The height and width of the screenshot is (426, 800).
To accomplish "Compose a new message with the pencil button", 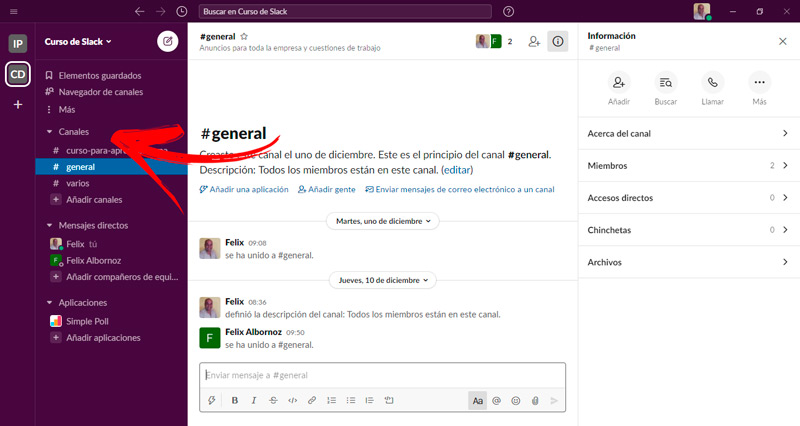I will (x=167, y=41).
